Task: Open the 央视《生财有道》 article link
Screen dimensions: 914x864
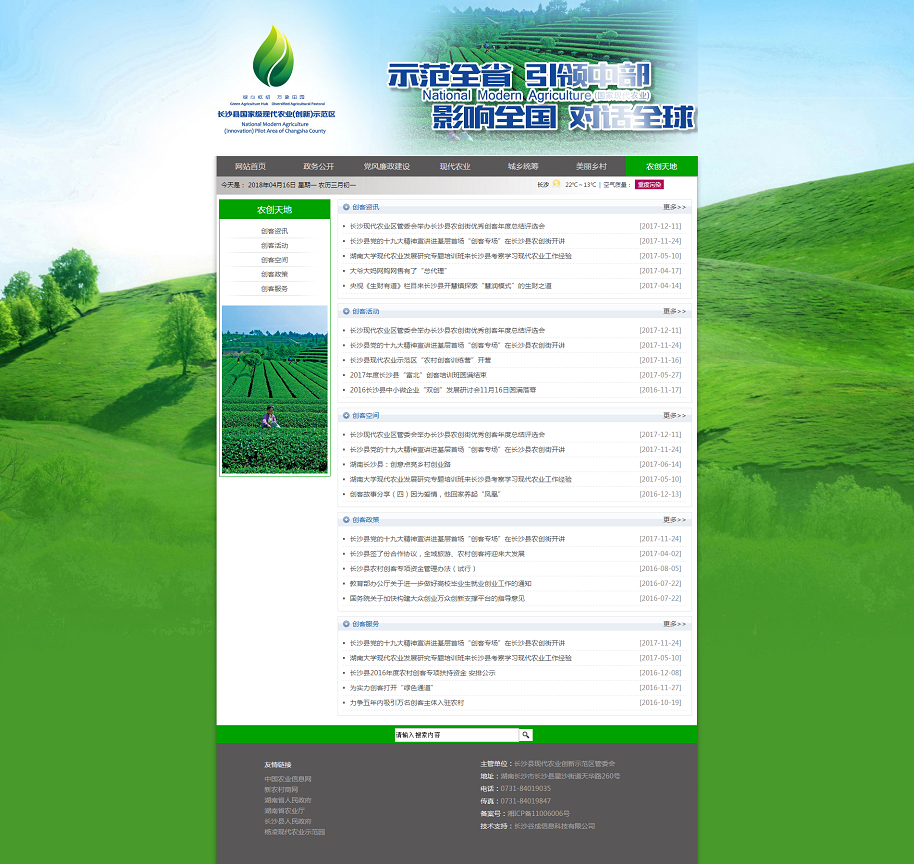Action: point(451,286)
